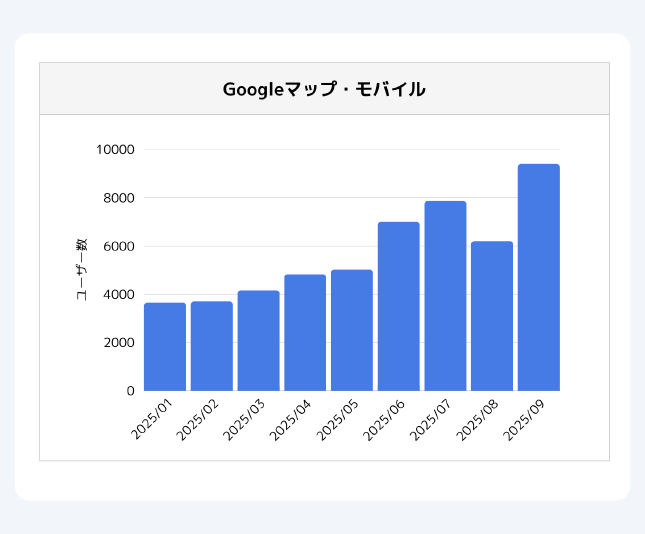
Task: Select the bar for 2025/07
Action: (x=445, y=296)
